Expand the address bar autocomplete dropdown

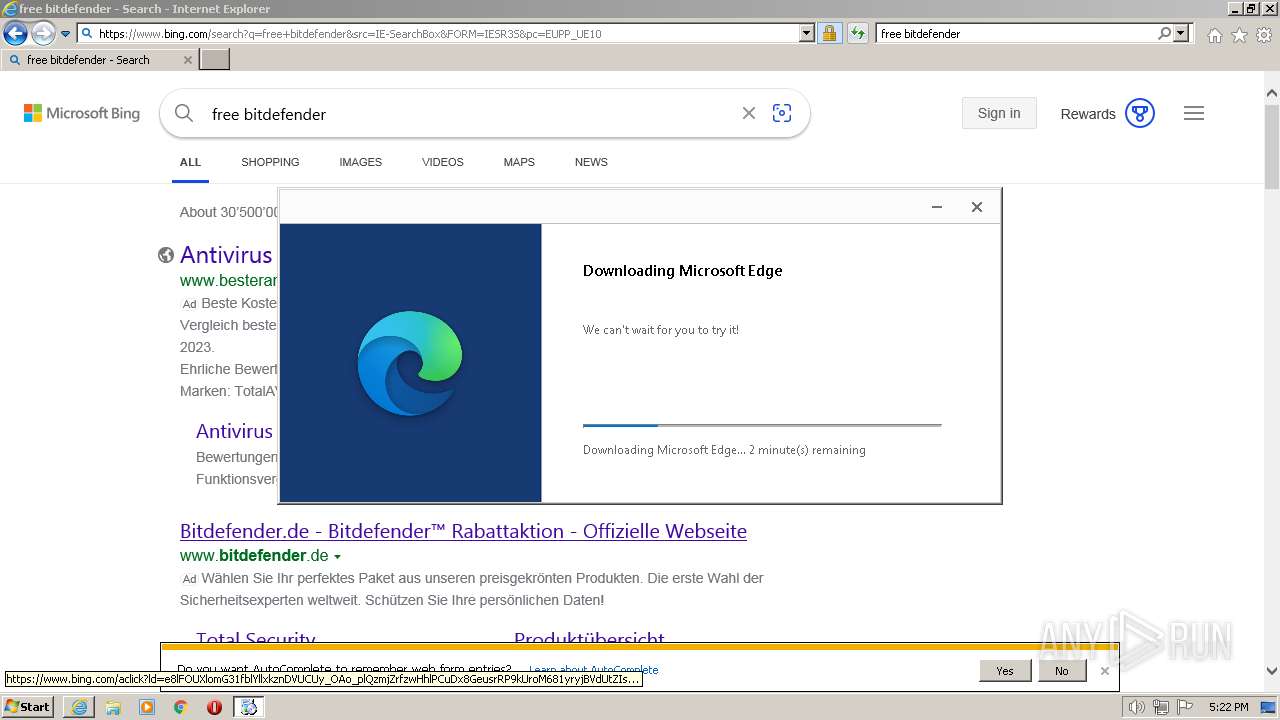(x=807, y=33)
